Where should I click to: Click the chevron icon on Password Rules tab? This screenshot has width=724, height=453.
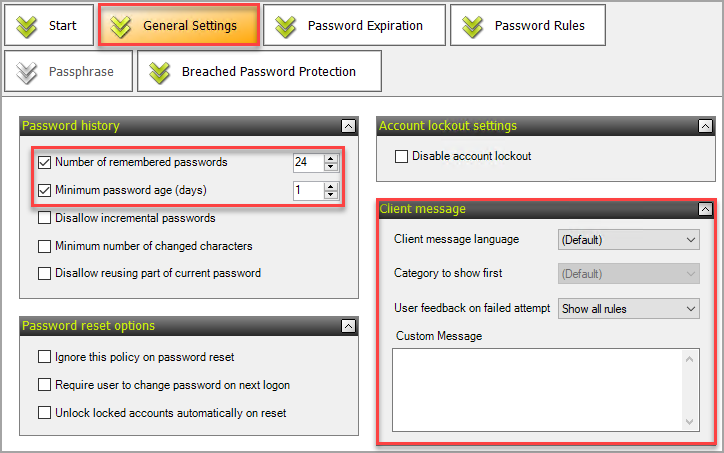tap(472, 26)
